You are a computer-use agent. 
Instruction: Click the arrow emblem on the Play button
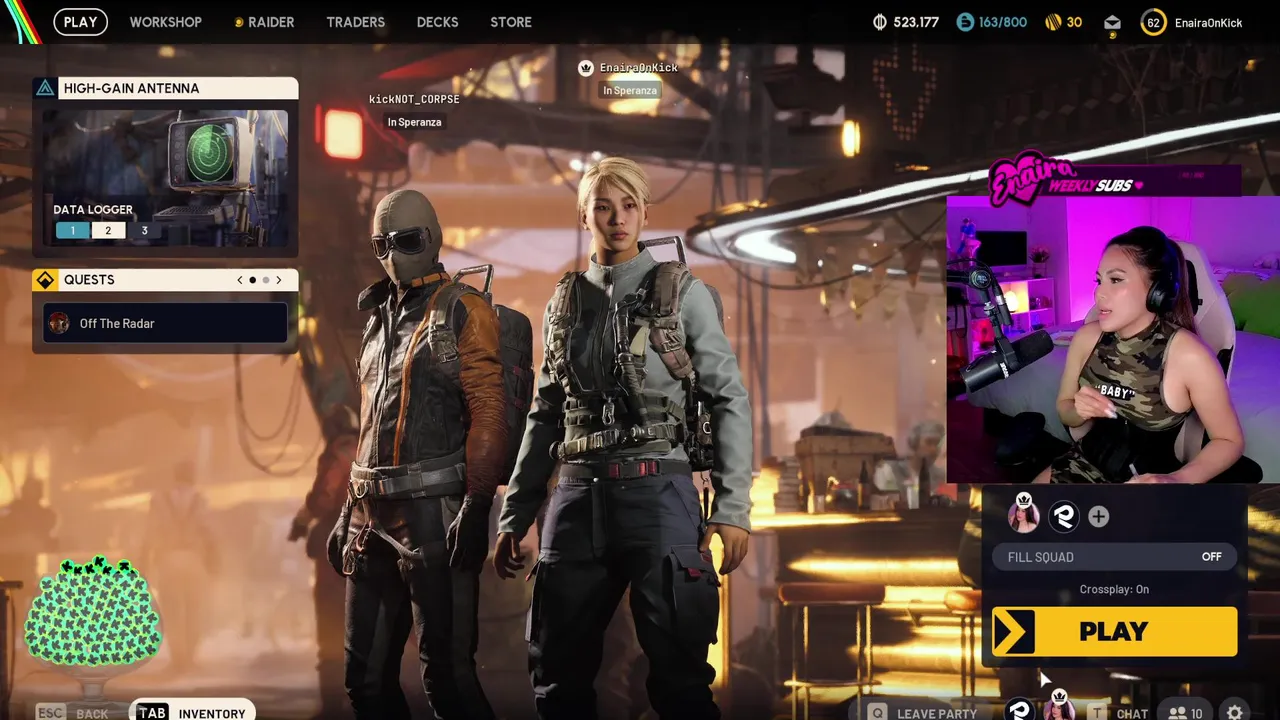coord(1013,633)
